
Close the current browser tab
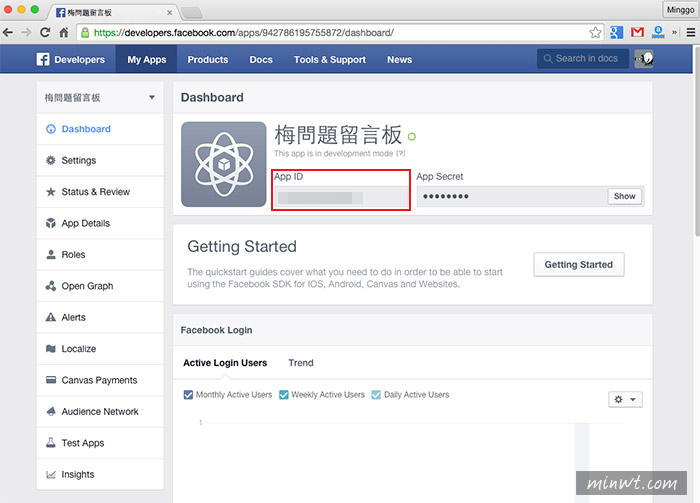170,12
